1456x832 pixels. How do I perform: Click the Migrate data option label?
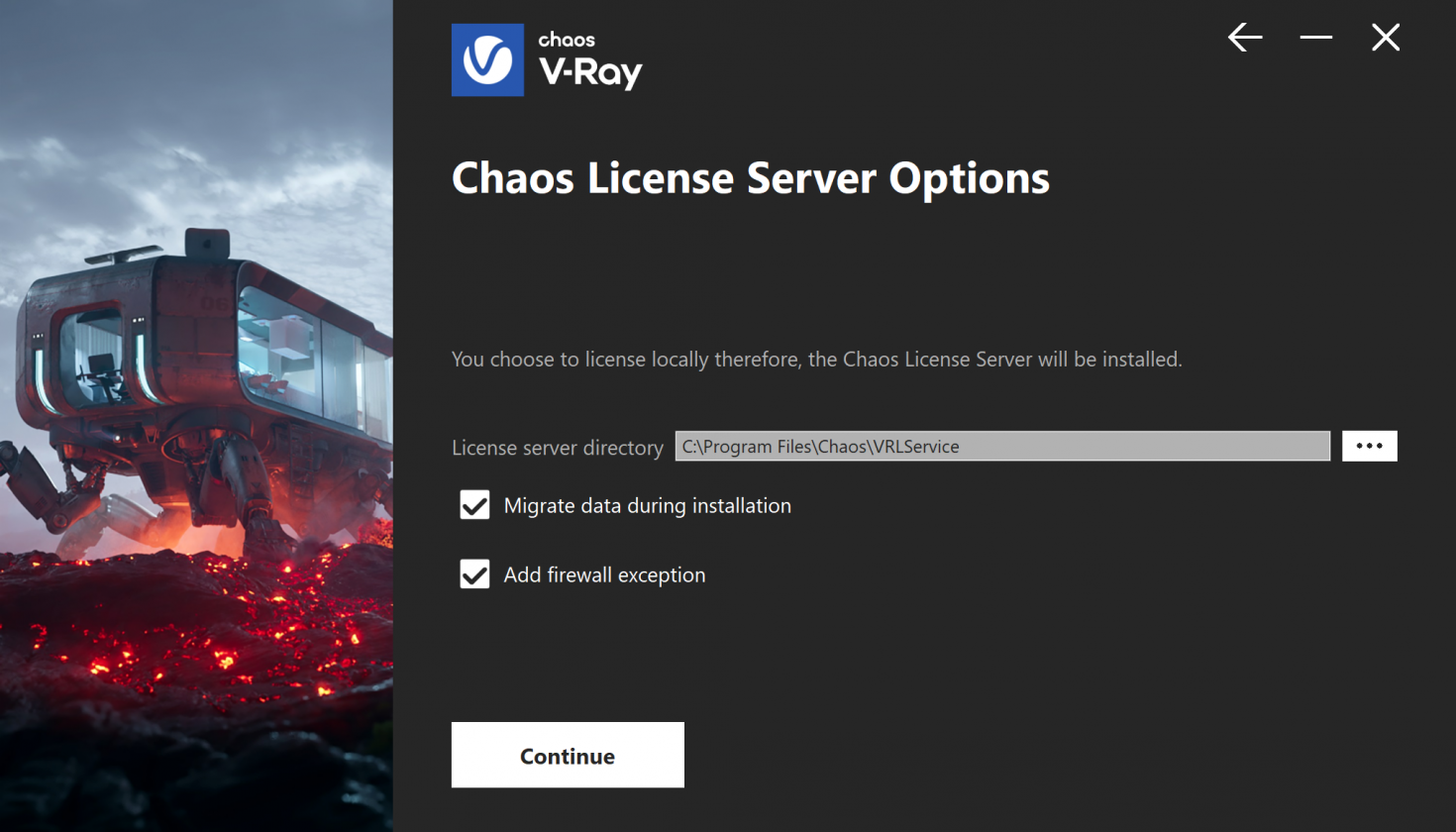[647, 505]
